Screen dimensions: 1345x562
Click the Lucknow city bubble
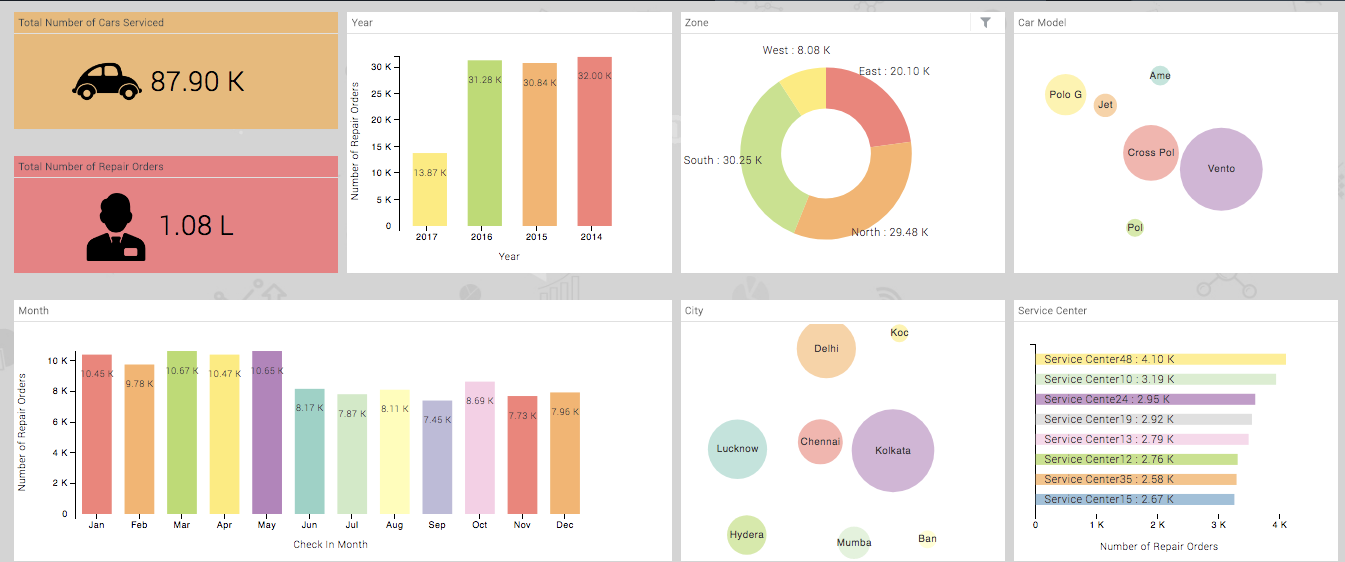coord(737,449)
